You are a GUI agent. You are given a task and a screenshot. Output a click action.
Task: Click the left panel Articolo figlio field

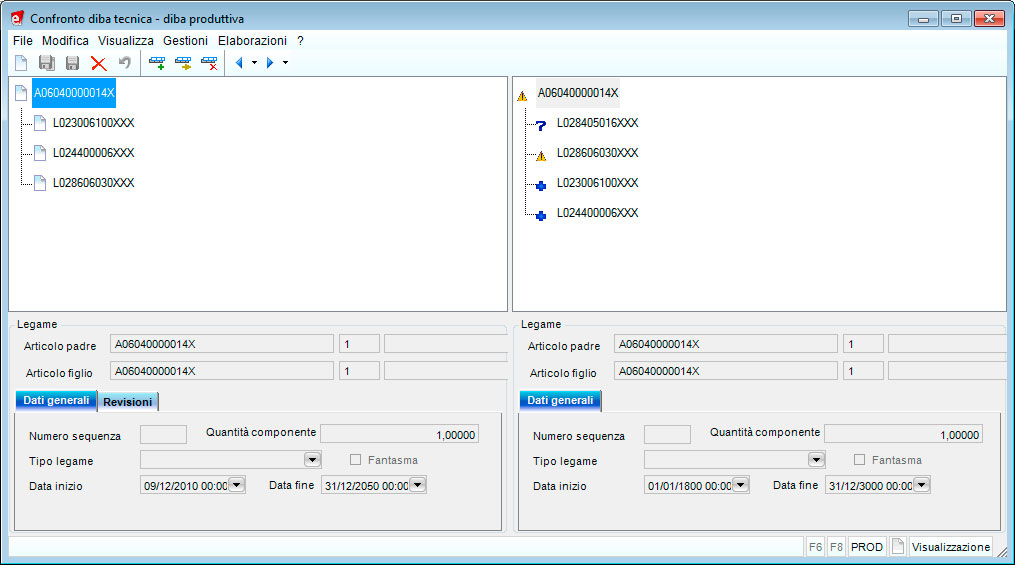(222, 371)
